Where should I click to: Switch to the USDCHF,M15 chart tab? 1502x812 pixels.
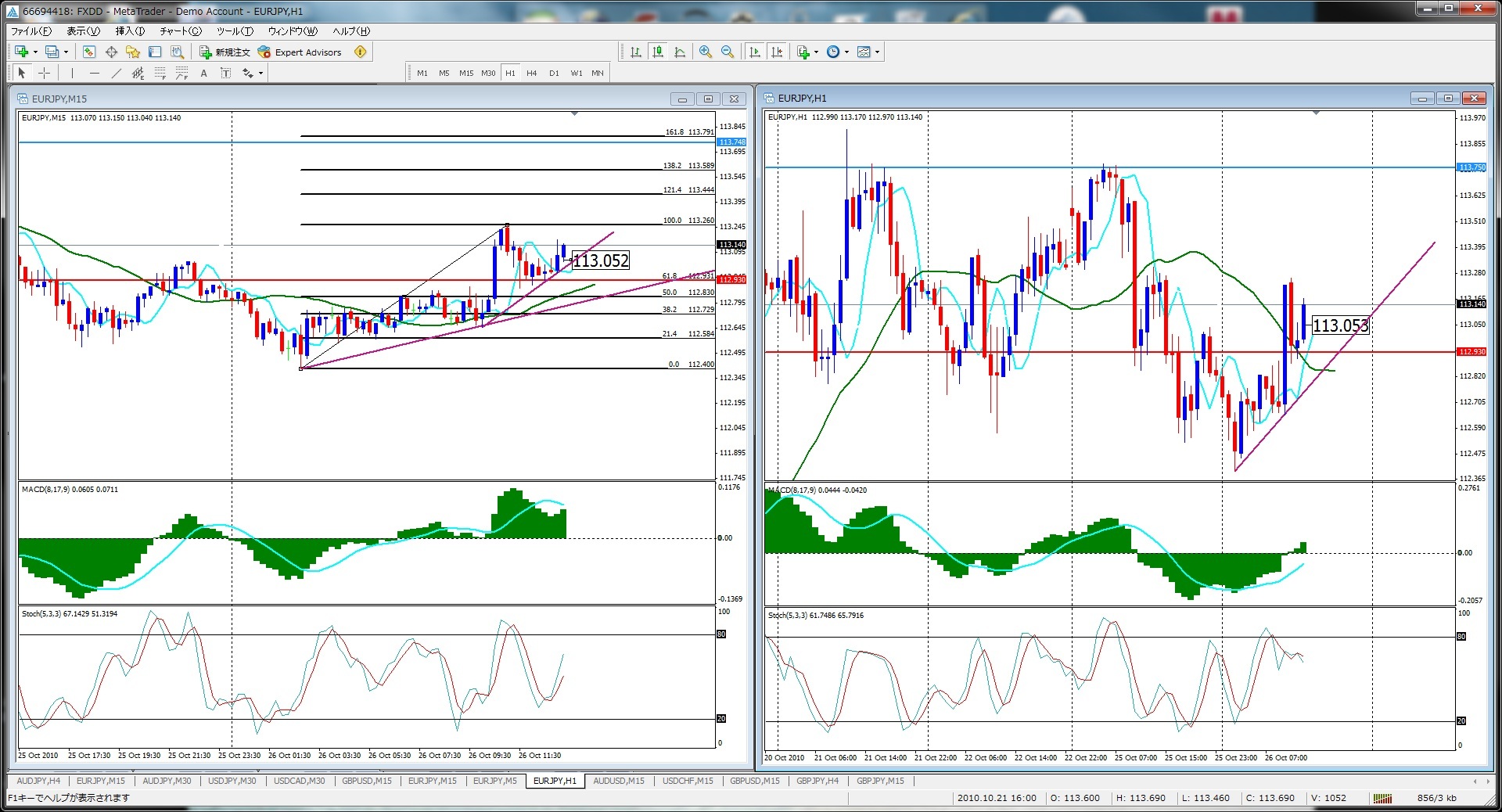688,781
